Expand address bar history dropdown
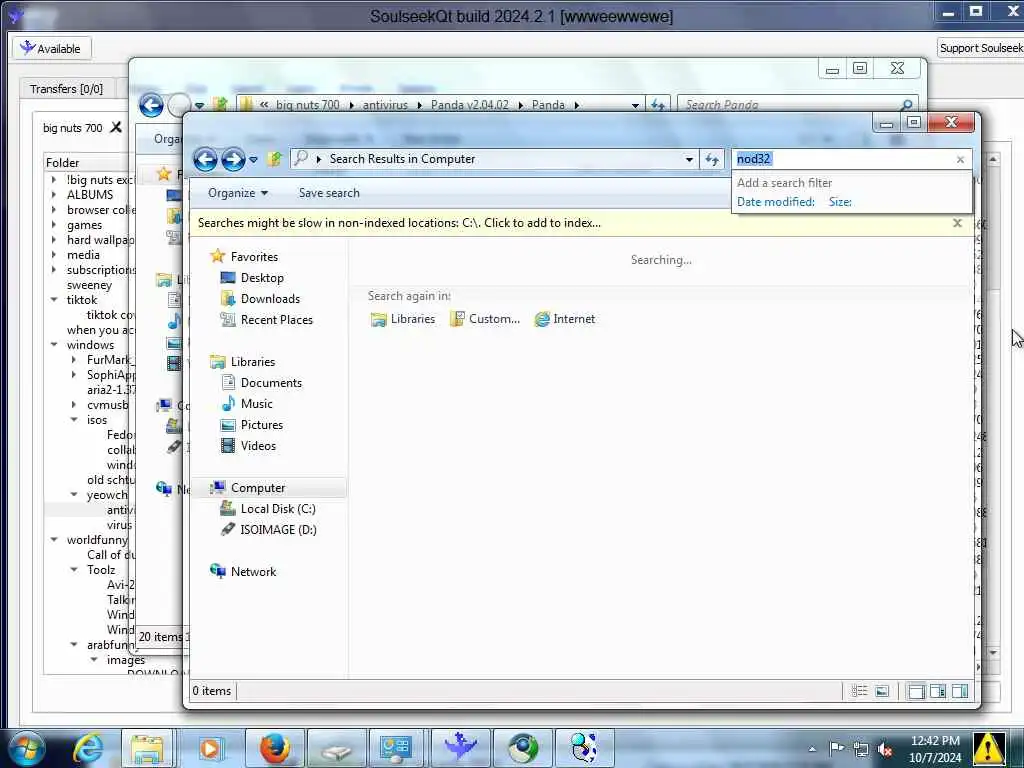This screenshot has height=768, width=1024. pos(689,159)
